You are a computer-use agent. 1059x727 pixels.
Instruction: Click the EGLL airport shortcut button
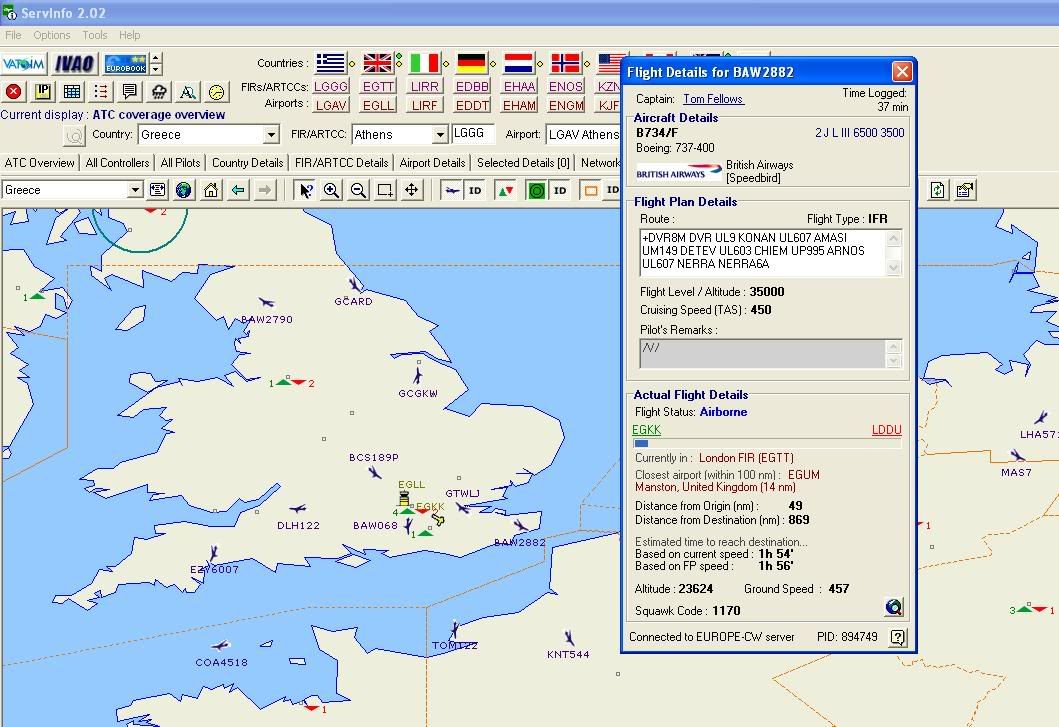[378, 105]
